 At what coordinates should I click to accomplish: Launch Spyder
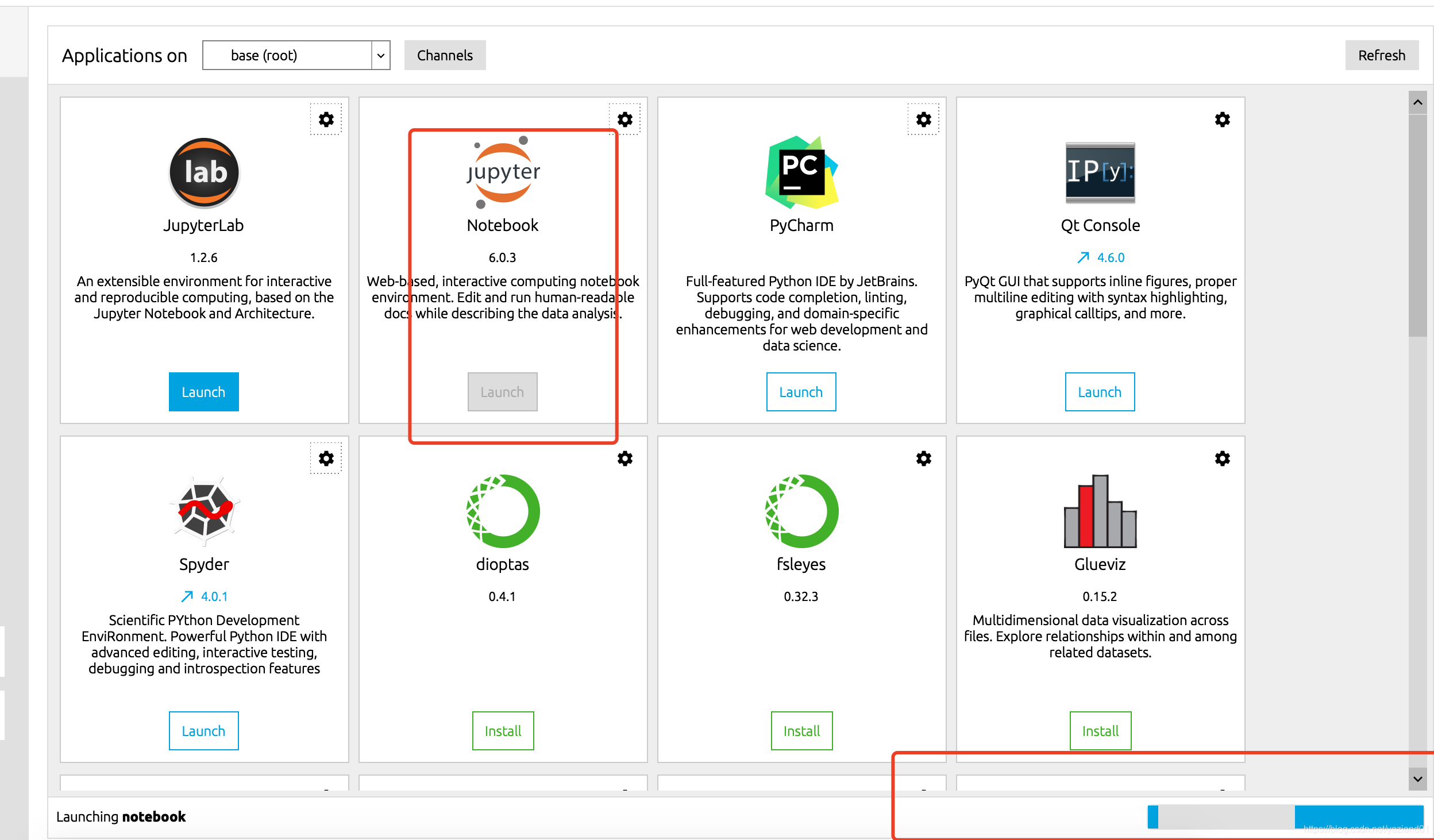(x=203, y=731)
